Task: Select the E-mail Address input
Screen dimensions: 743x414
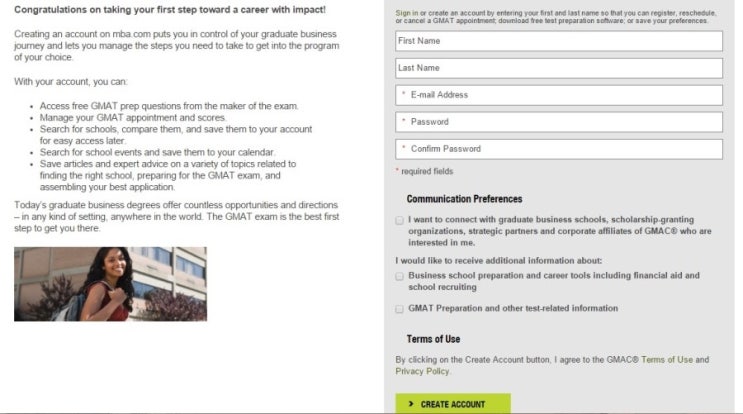Action: click(558, 95)
